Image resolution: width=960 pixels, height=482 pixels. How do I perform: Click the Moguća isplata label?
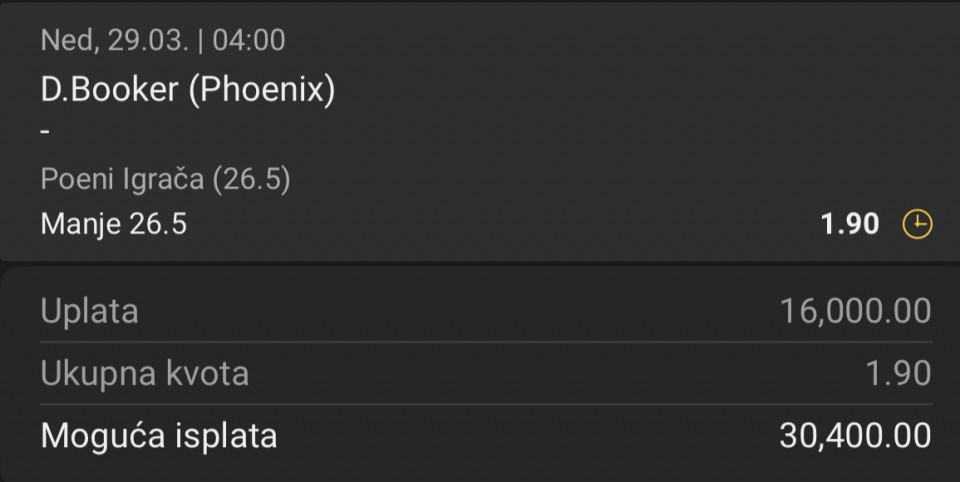(x=159, y=436)
